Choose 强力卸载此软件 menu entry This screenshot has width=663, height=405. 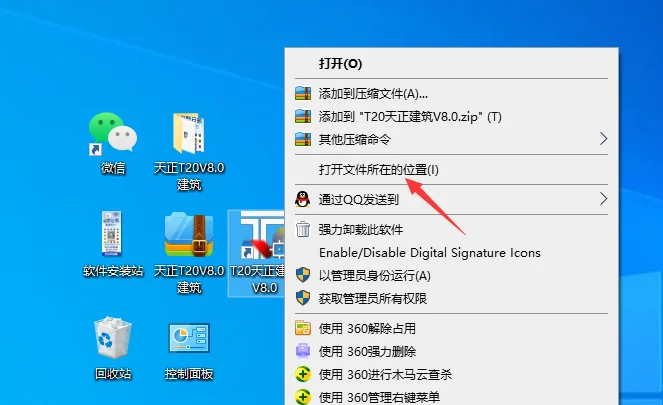pyautogui.click(x=451, y=230)
